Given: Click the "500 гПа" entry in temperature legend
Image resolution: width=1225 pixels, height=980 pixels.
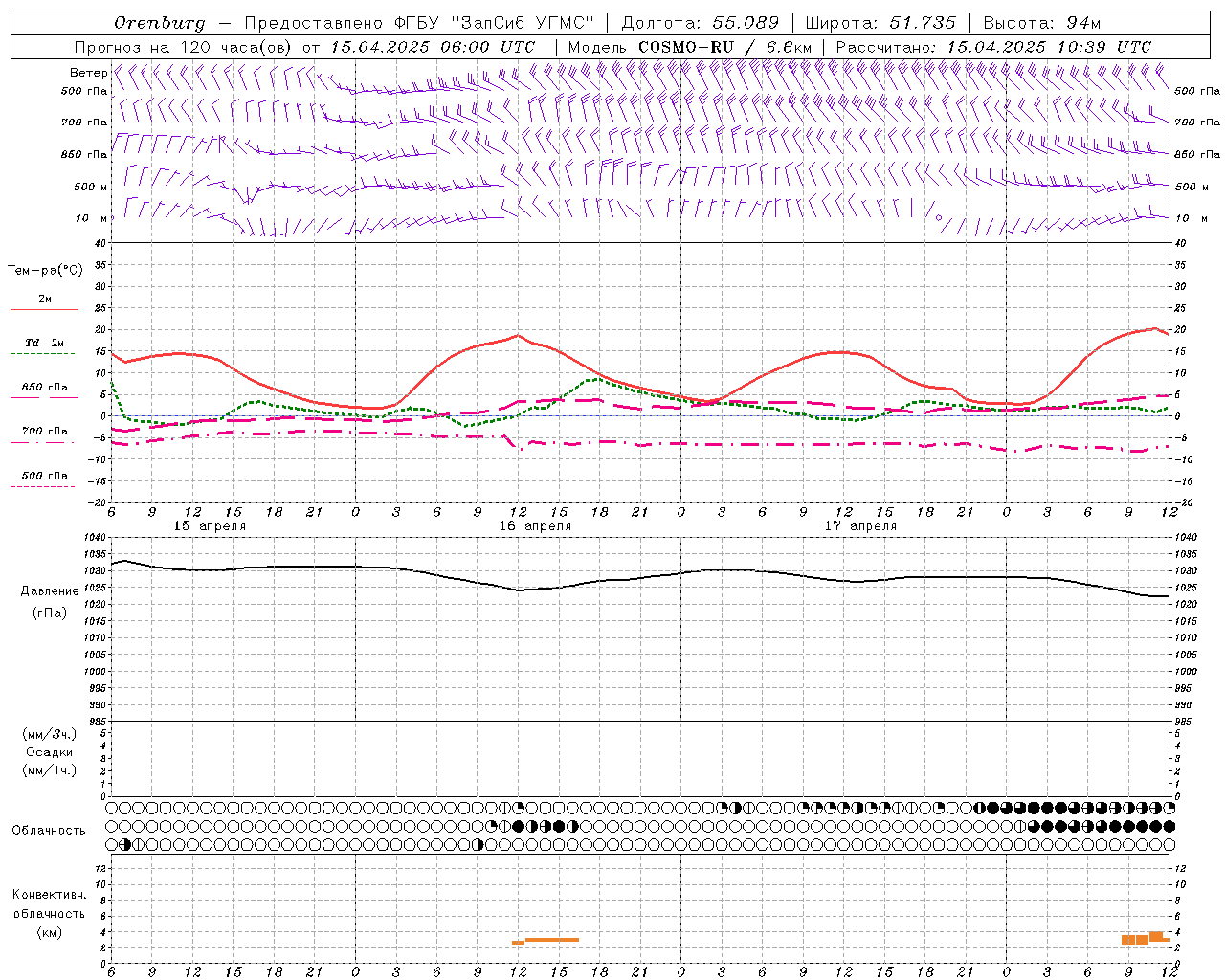Looking at the screenshot, I should [45, 476].
